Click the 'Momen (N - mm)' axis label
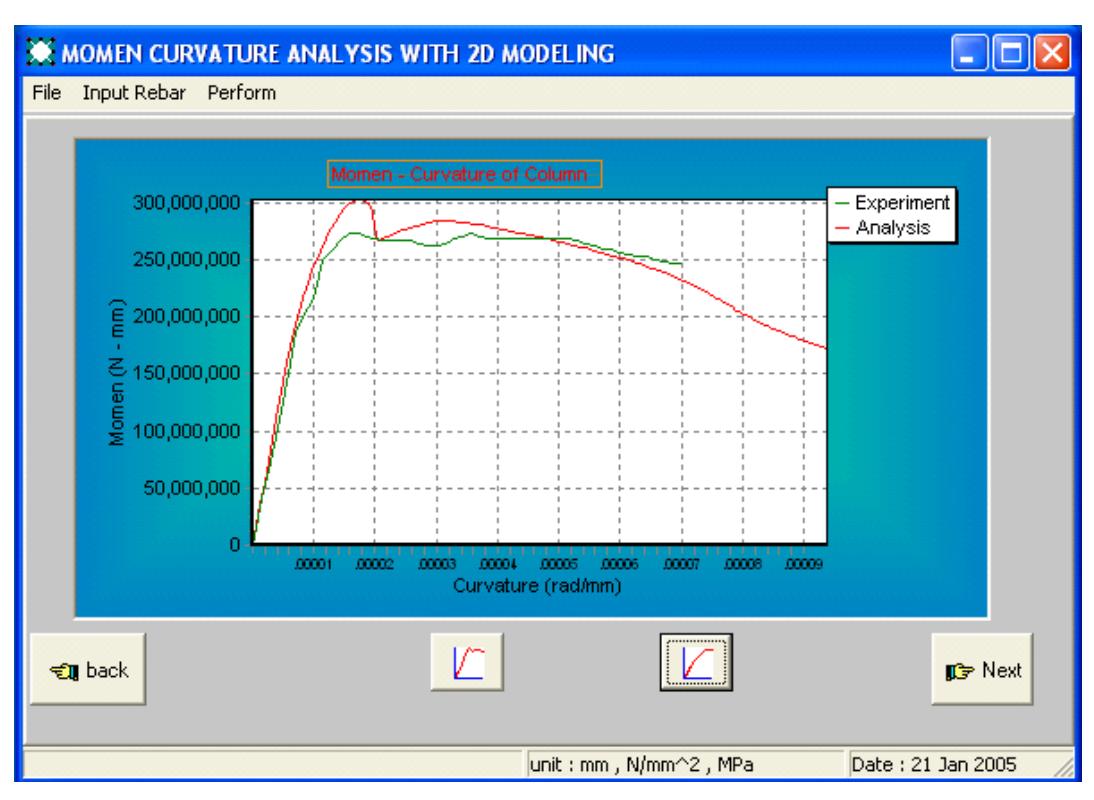The height and width of the screenshot is (800, 1094). coord(117,372)
